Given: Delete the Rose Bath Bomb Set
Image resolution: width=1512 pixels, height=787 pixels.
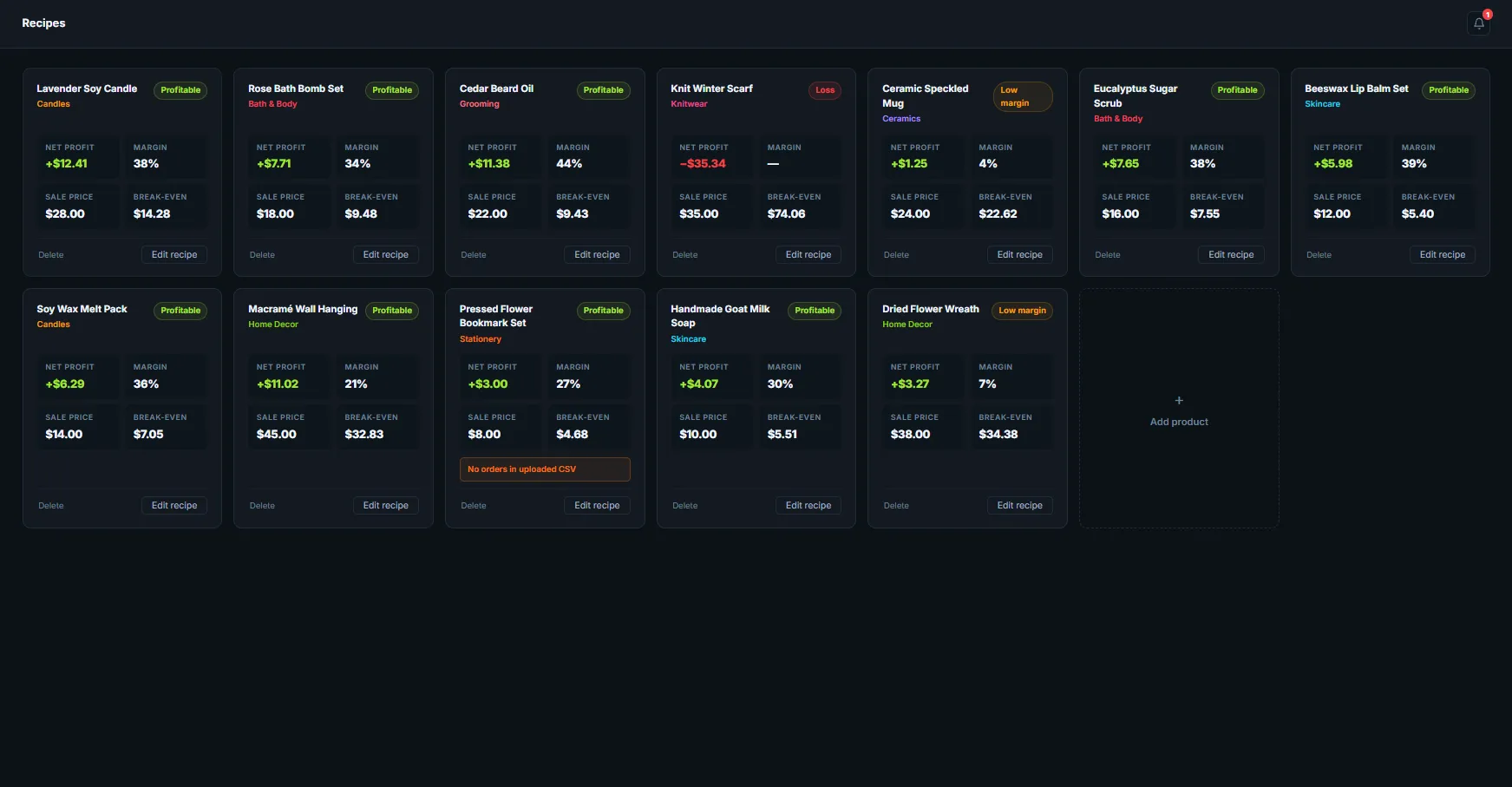Looking at the screenshot, I should (262, 255).
